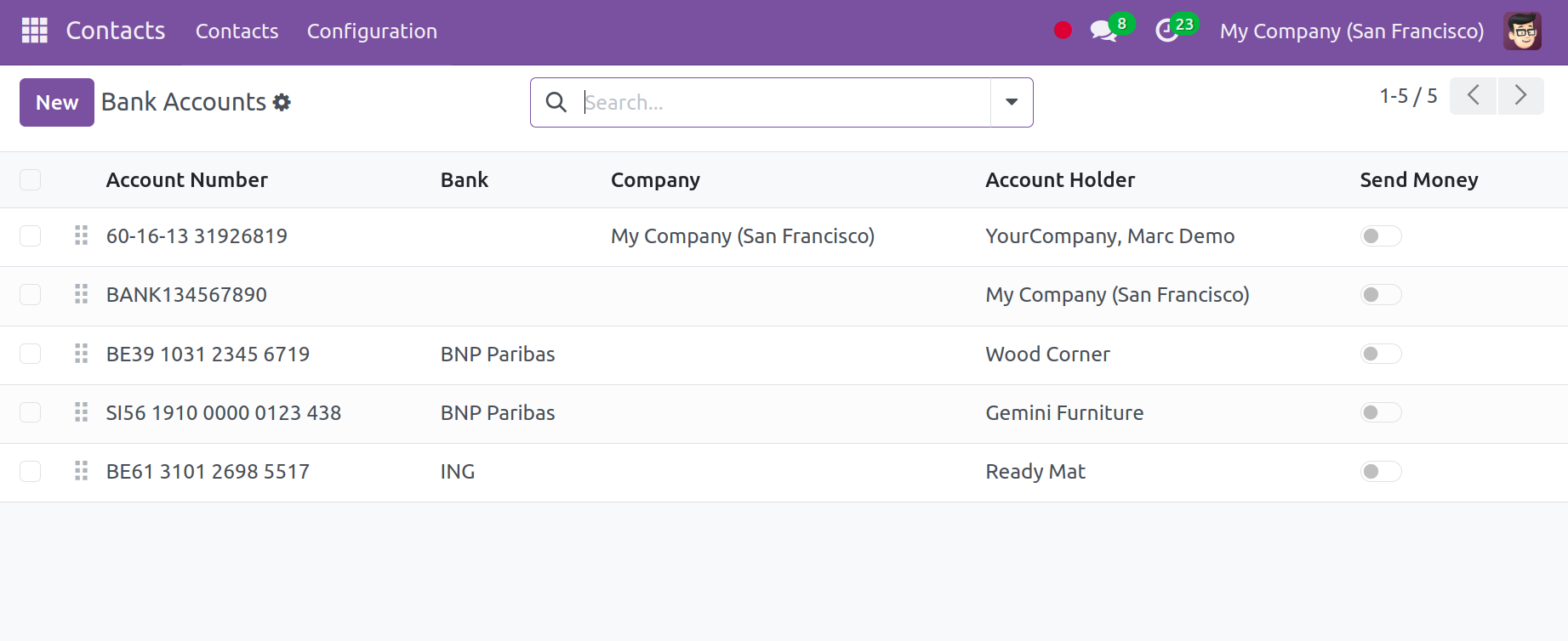Screen dimensions: 1568x641
Task: Sort by Send Money column header
Action: (1419, 180)
